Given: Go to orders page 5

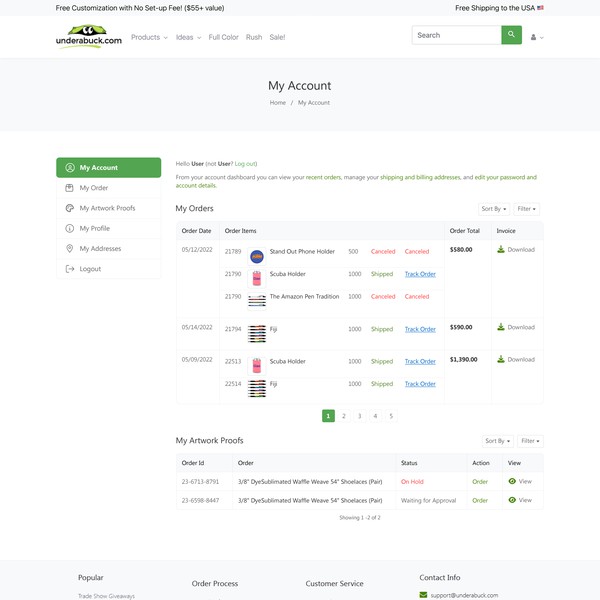Looking at the screenshot, I should (x=391, y=416).
